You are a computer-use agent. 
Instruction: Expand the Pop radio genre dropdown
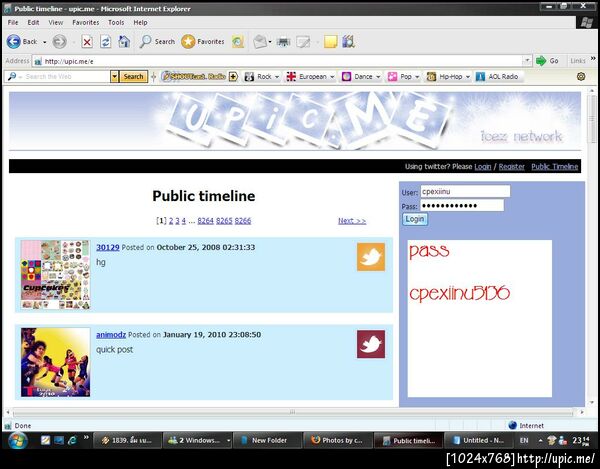click(x=417, y=77)
